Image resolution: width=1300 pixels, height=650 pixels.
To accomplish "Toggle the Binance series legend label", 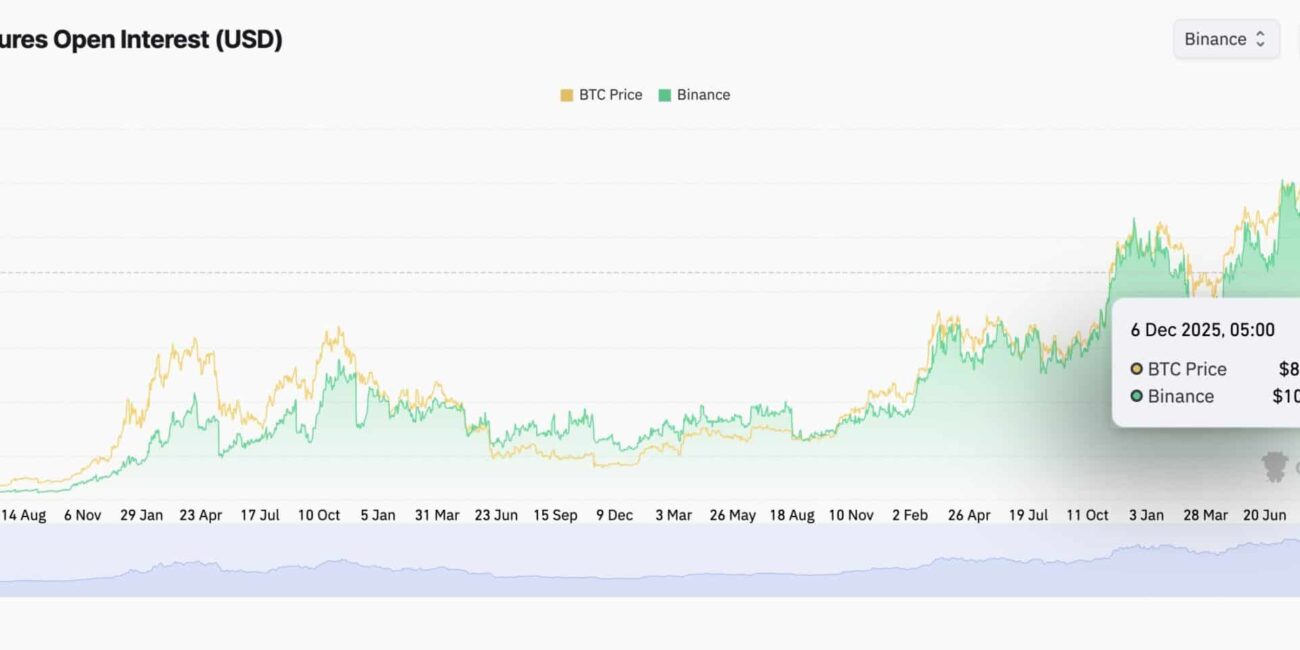I will click(703, 95).
